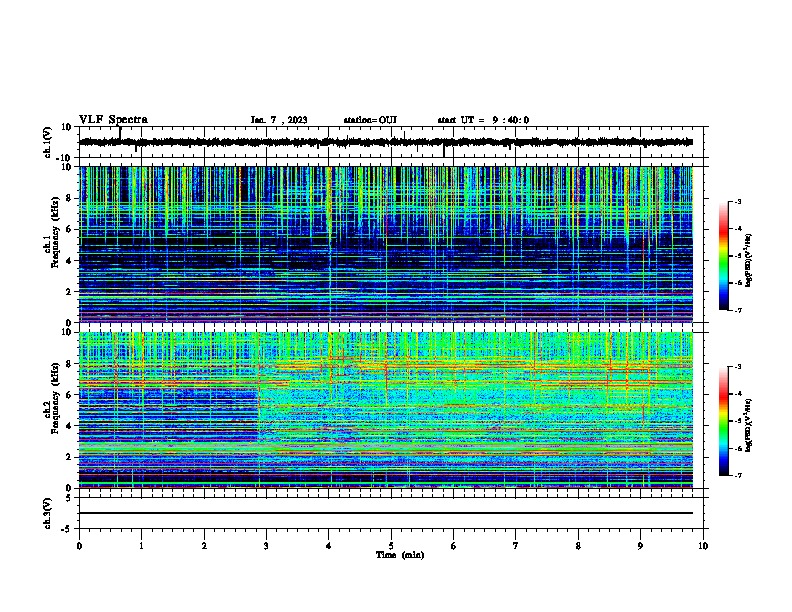Click the "-6" tick on ch.2 color bar
Image resolution: width=792 pixels, height=612 pixels.
coord(738,448)
